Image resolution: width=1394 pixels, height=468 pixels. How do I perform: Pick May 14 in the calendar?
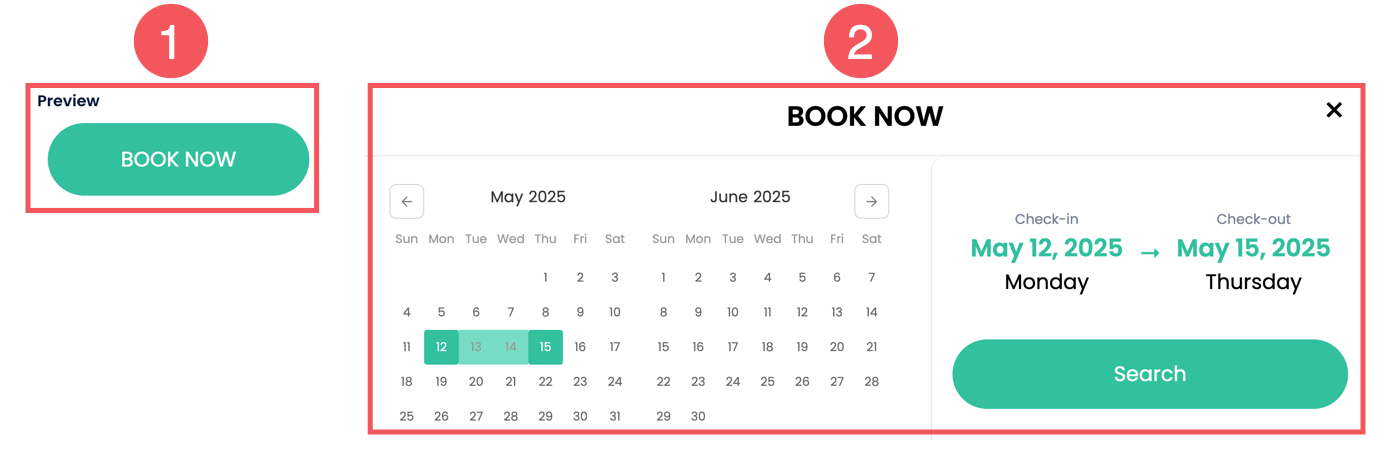click(x=511, y=347)
